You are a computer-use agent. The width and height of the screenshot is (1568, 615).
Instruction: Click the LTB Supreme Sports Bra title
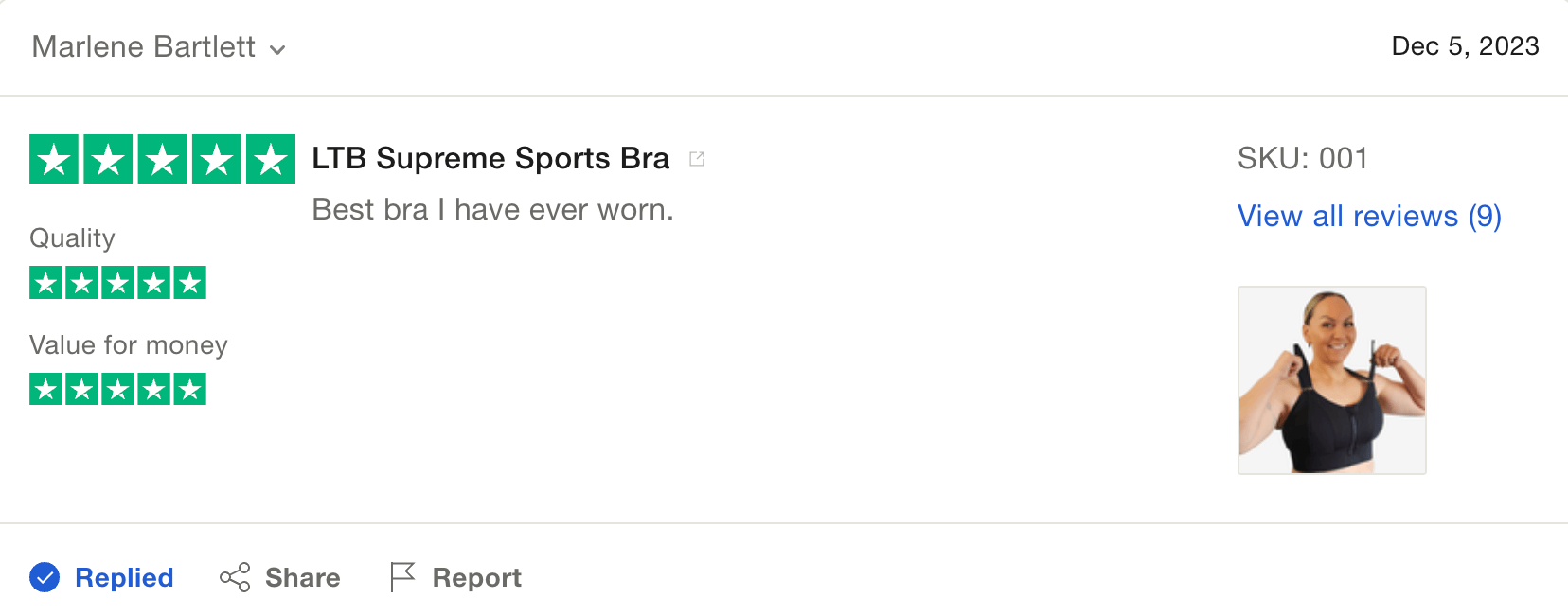(x=490, y=158)
